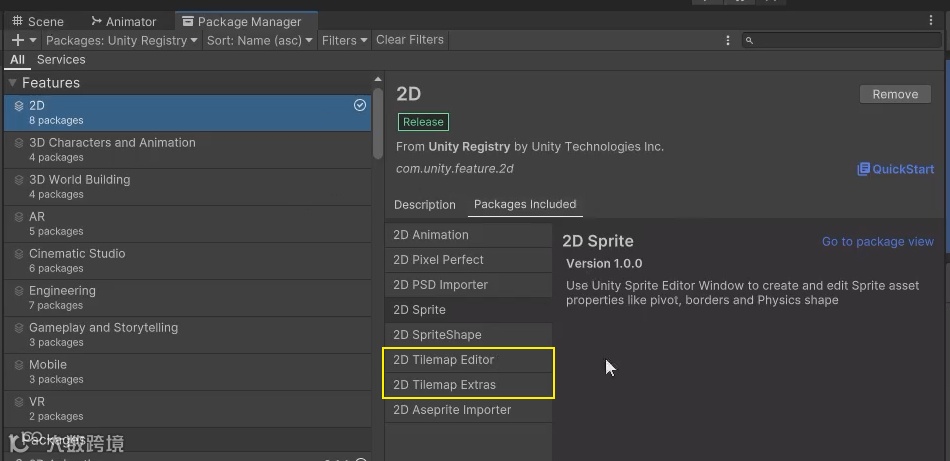Open the window options kebab menu at top right

coord(931,20)
